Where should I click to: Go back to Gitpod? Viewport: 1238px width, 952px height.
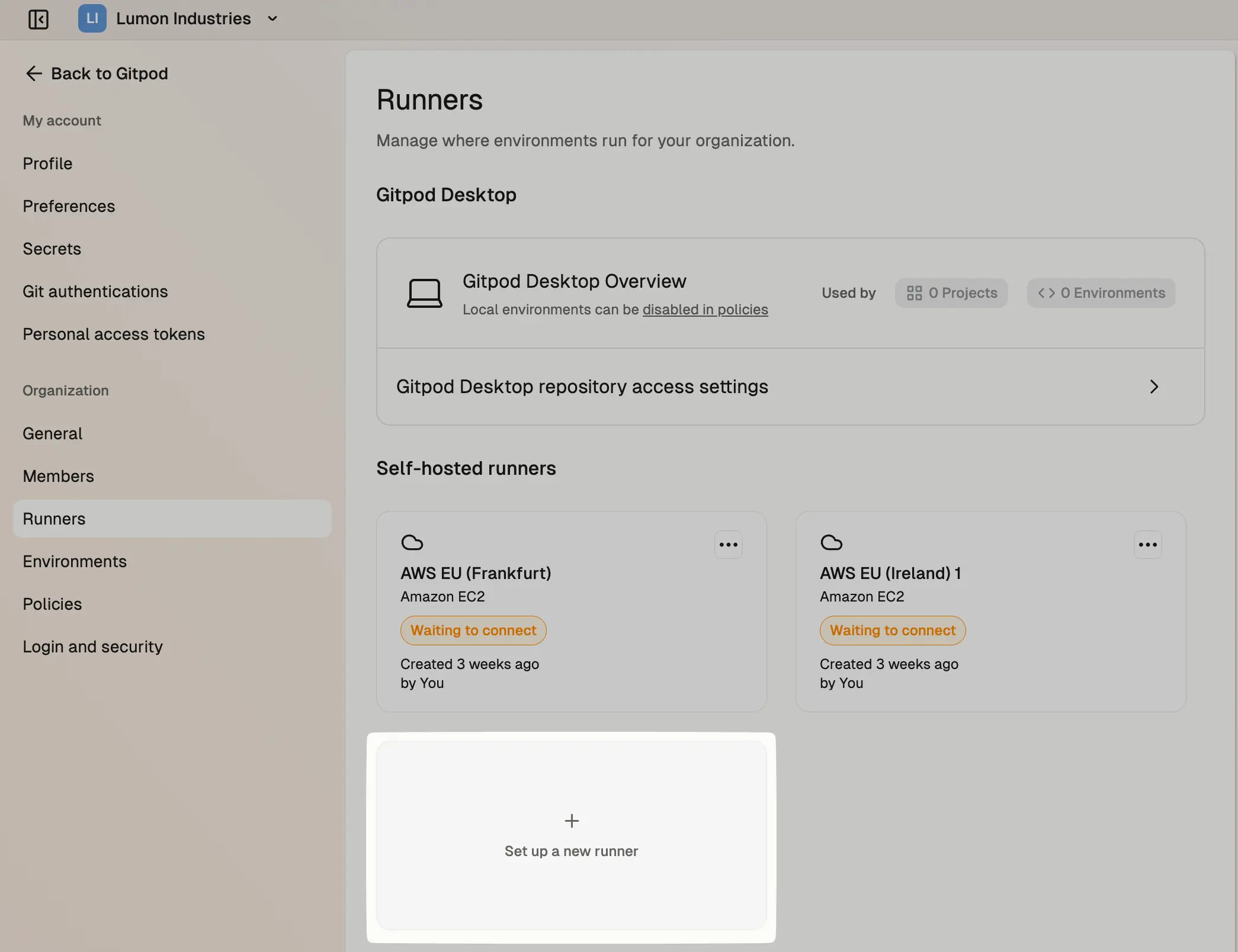[97, 73]
